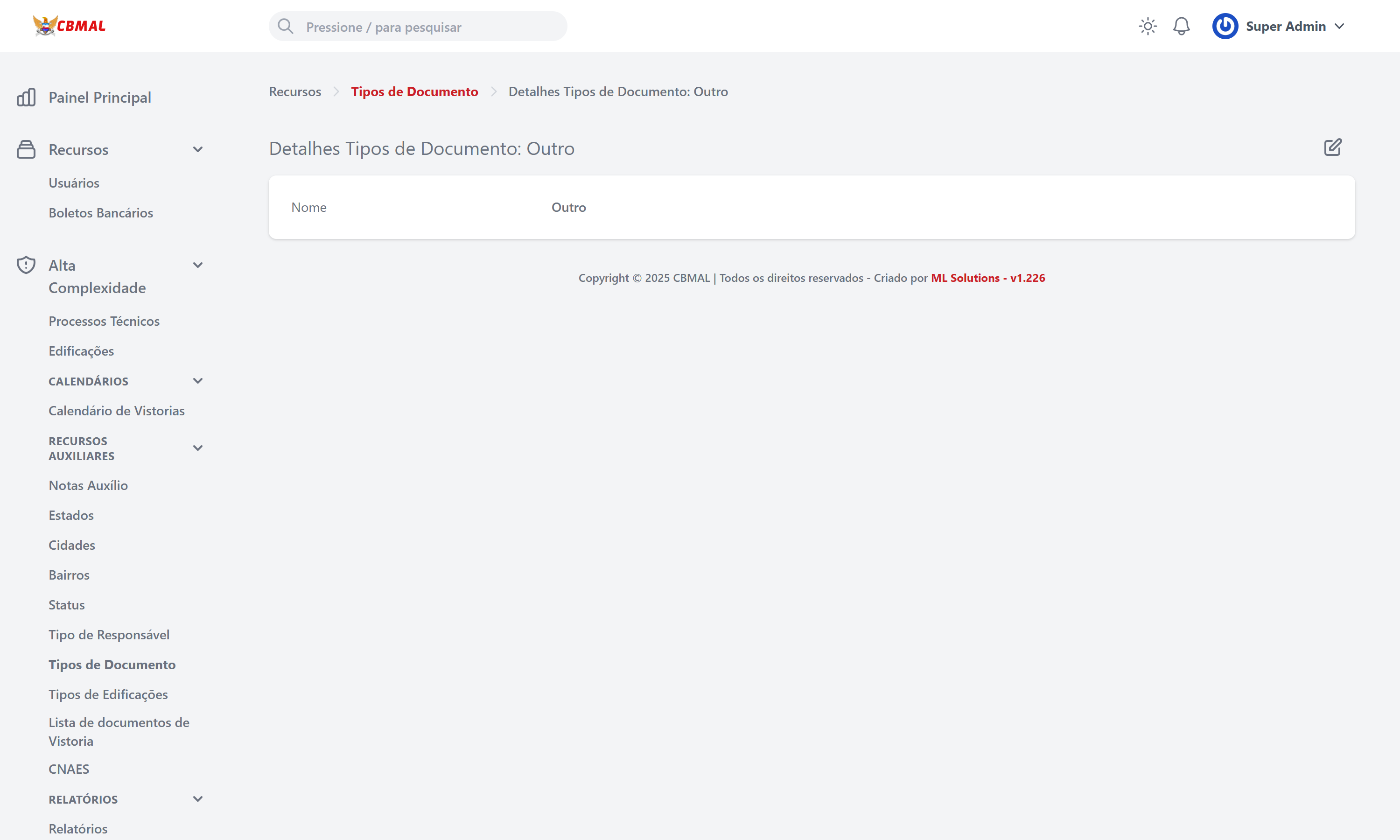
Task: Collapse the RECURSOS AUXILIARES group
Action: [197, 448]
